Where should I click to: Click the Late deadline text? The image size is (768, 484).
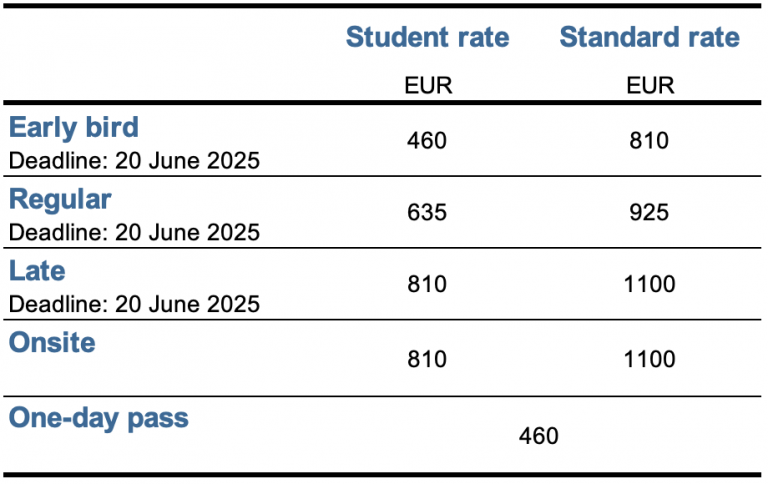(134, 304)
